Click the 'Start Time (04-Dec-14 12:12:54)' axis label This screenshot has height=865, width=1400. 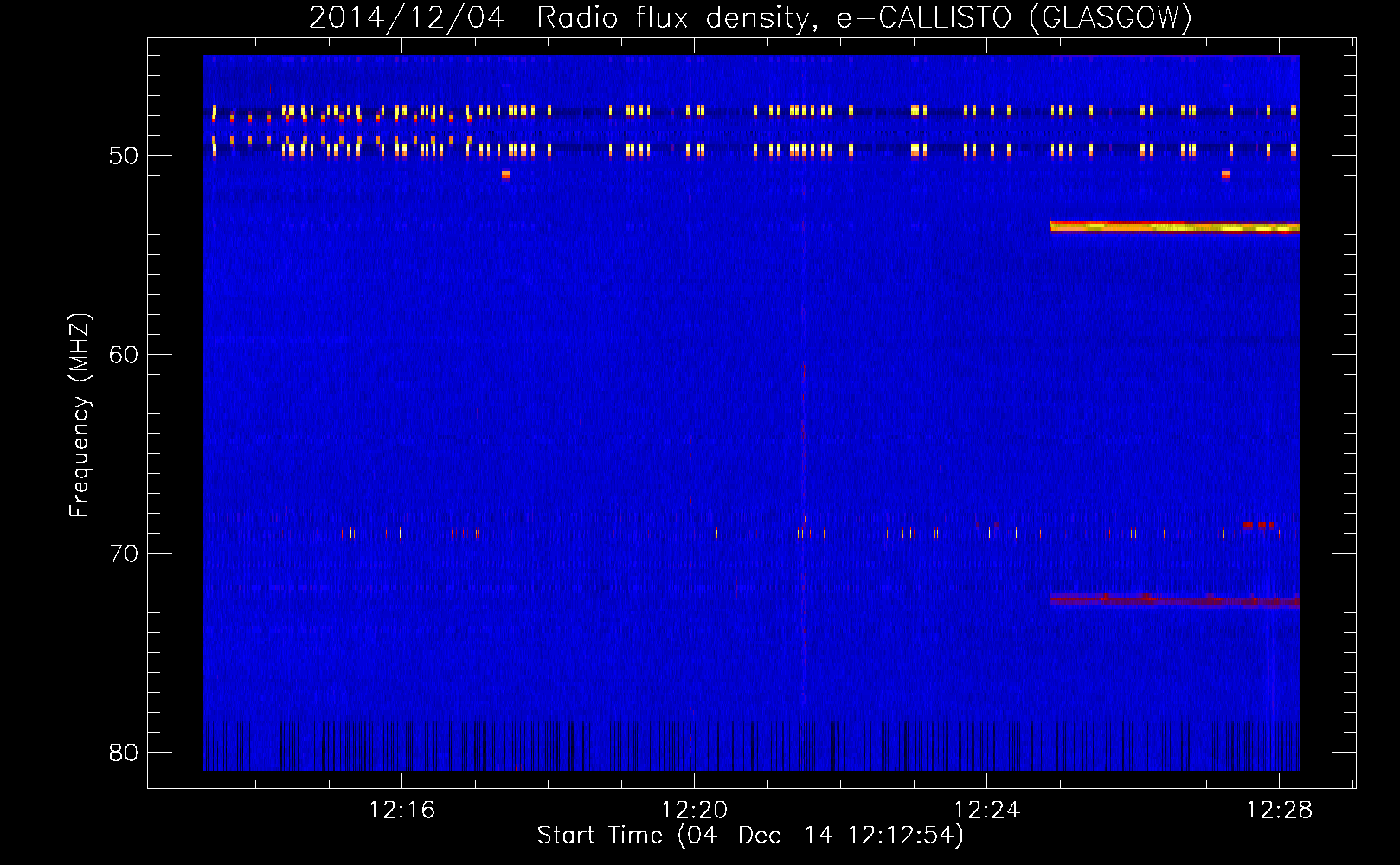[750, 835]
